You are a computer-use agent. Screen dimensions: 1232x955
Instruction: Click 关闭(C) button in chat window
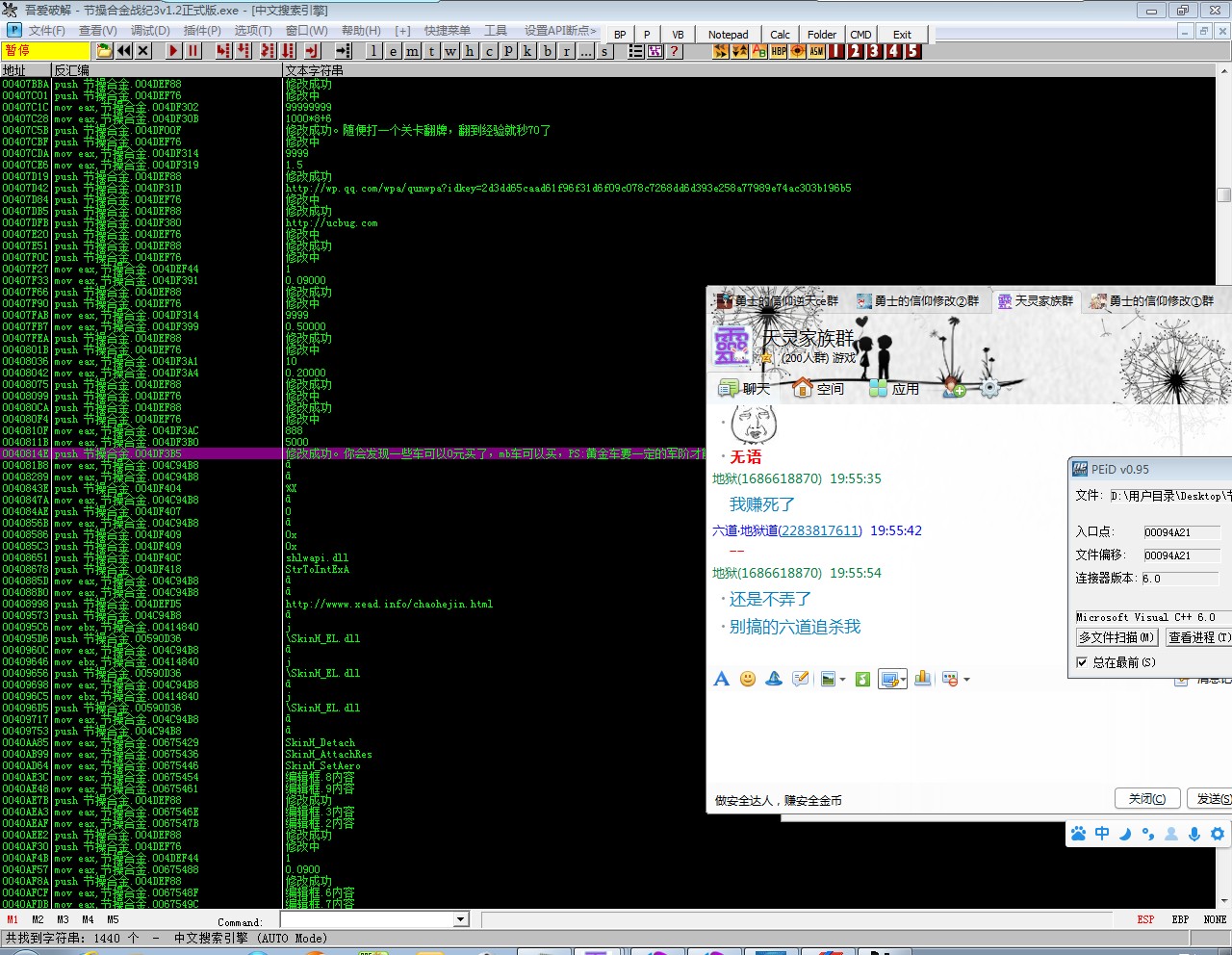(x=1147, y=799)
